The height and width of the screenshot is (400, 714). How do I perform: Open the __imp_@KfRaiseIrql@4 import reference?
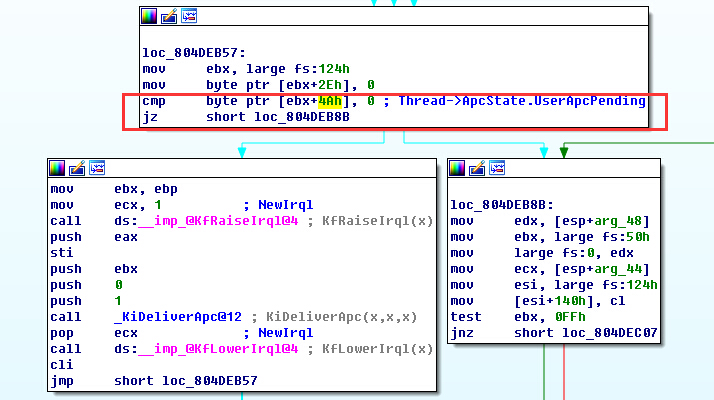[x=218, y=221]
